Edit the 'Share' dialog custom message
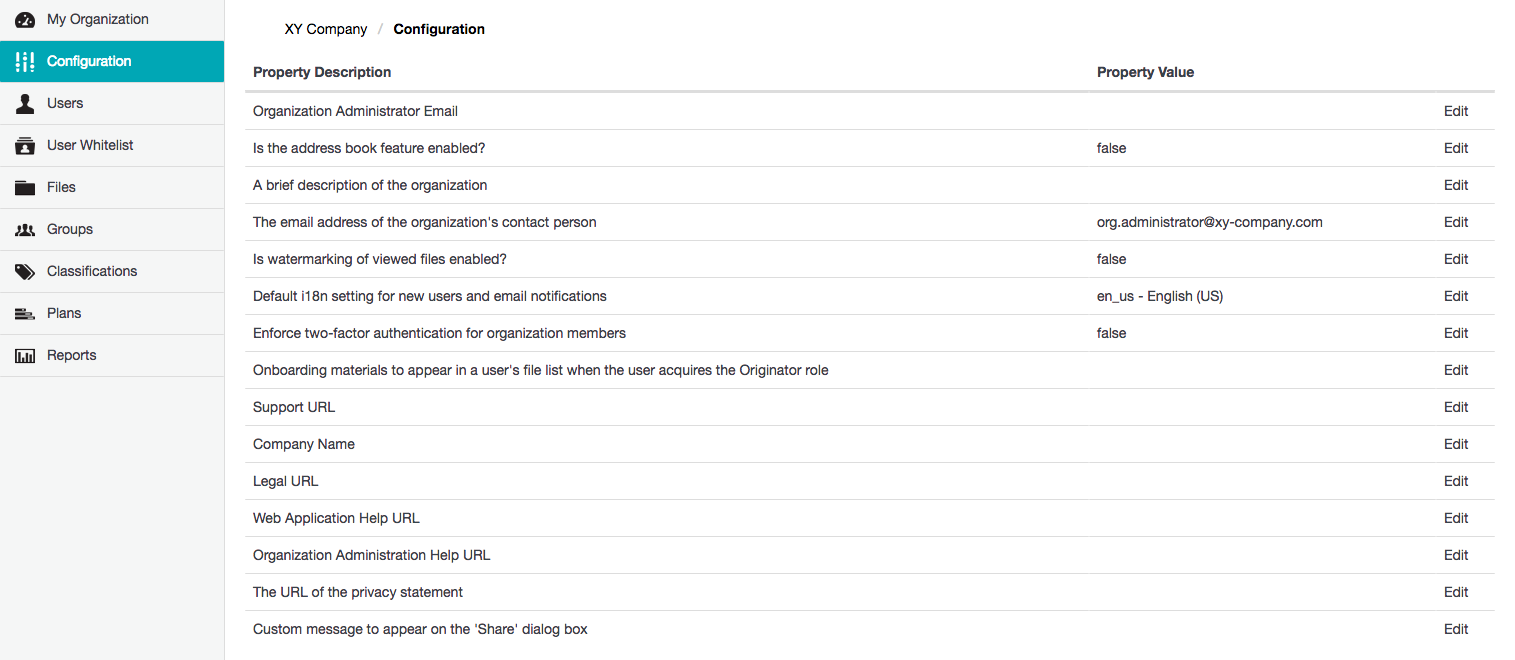 tap(1456, 629)
